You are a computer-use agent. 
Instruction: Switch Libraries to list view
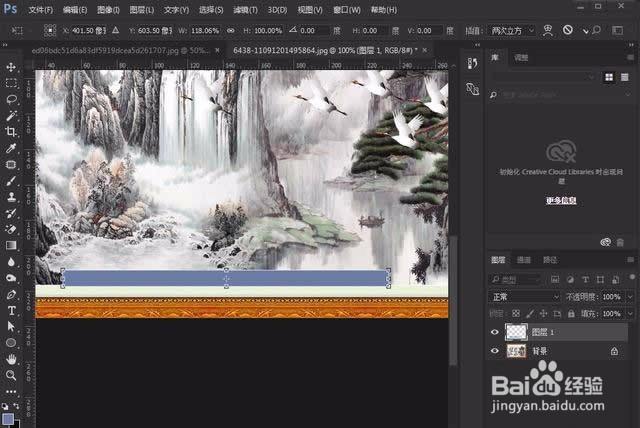click(624, 77)
